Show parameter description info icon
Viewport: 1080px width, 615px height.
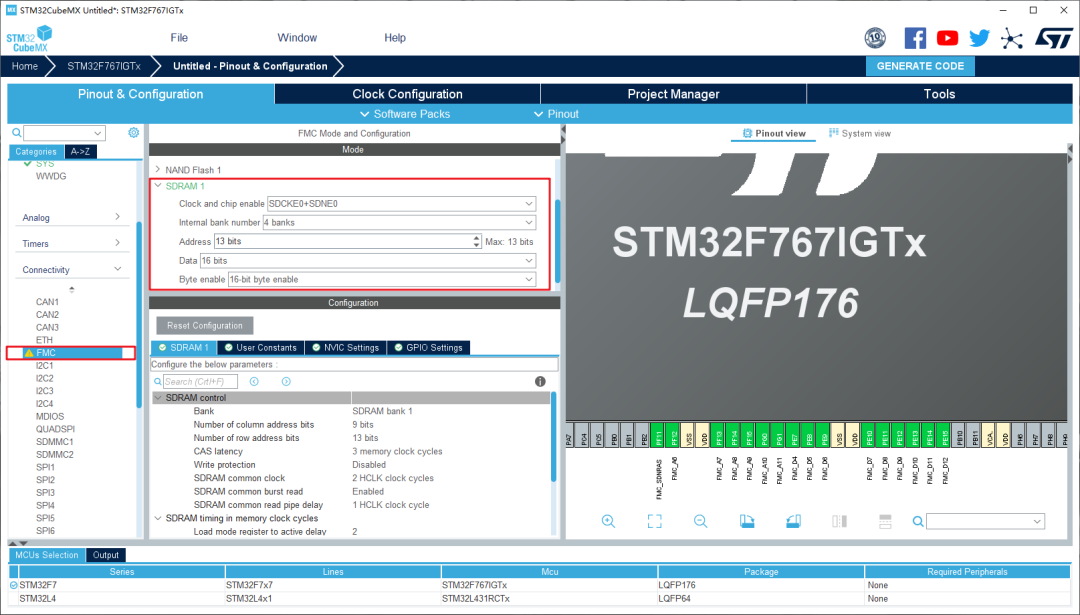(x=540, y=382)
